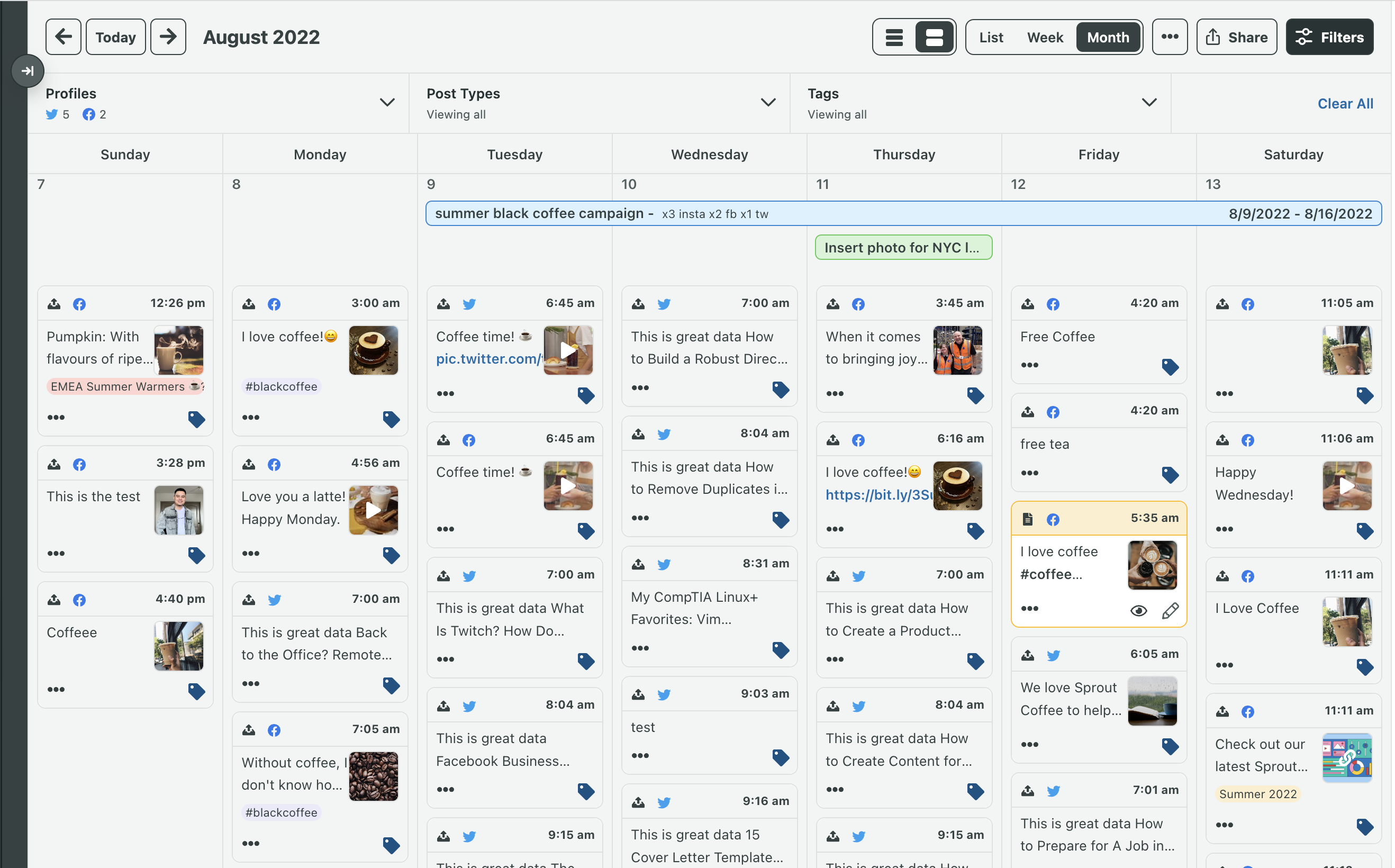Switch to the compact density view

click(893, 38)
